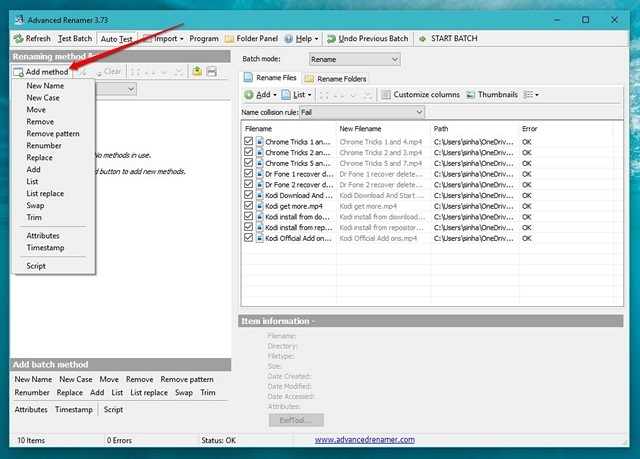Image resolution: width=640 pixels, height=459 pixels.
Task: Open the www.advancedrenamer.com link
Action: 364,440
